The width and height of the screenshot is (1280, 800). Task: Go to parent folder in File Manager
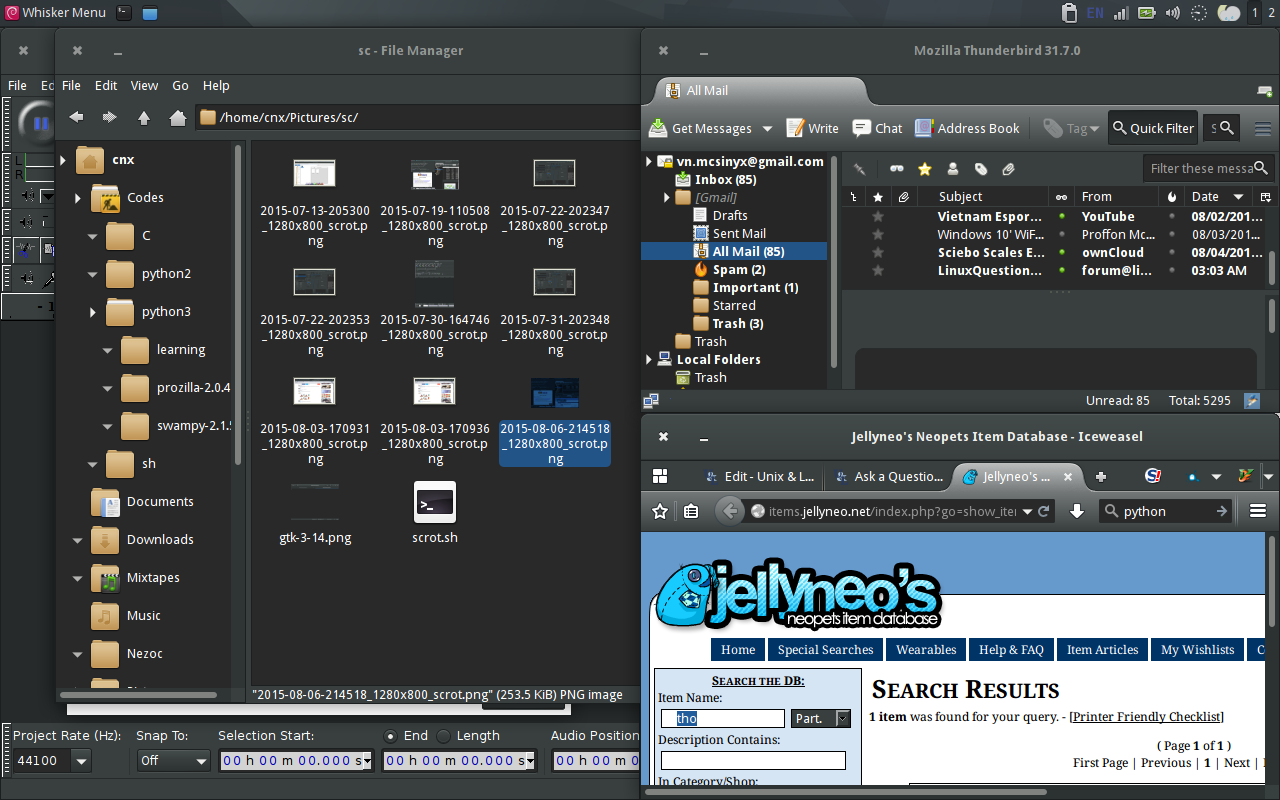click(x=144, y=117)
